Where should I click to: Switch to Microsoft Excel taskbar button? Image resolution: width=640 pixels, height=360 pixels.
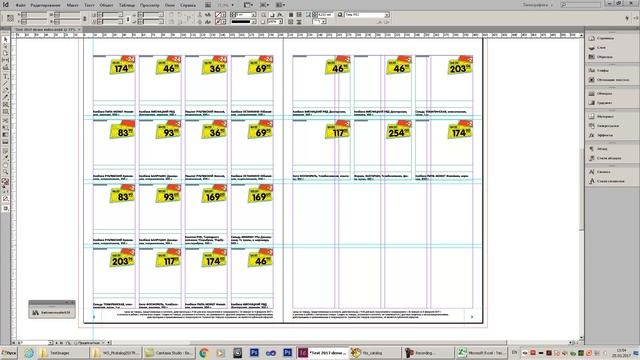pos(480,353)
